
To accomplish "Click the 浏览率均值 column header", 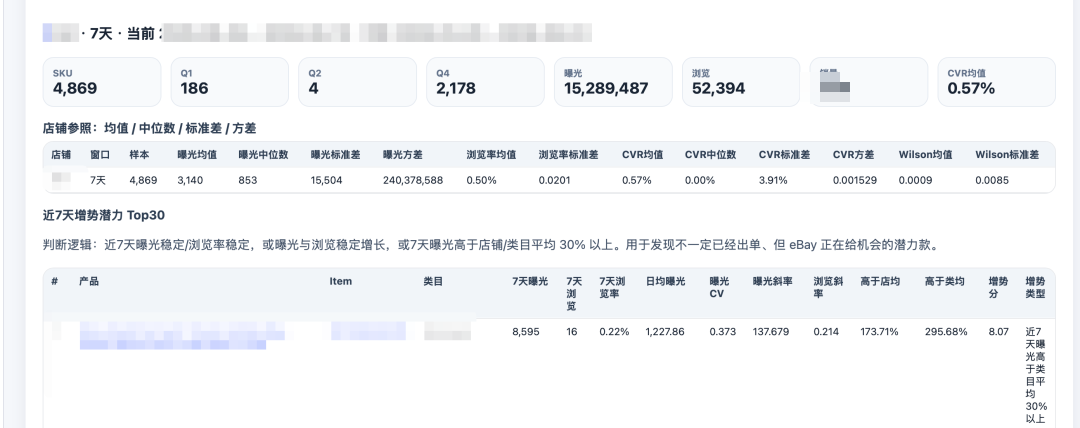I will pyautogui.click(x=491, y=155).
